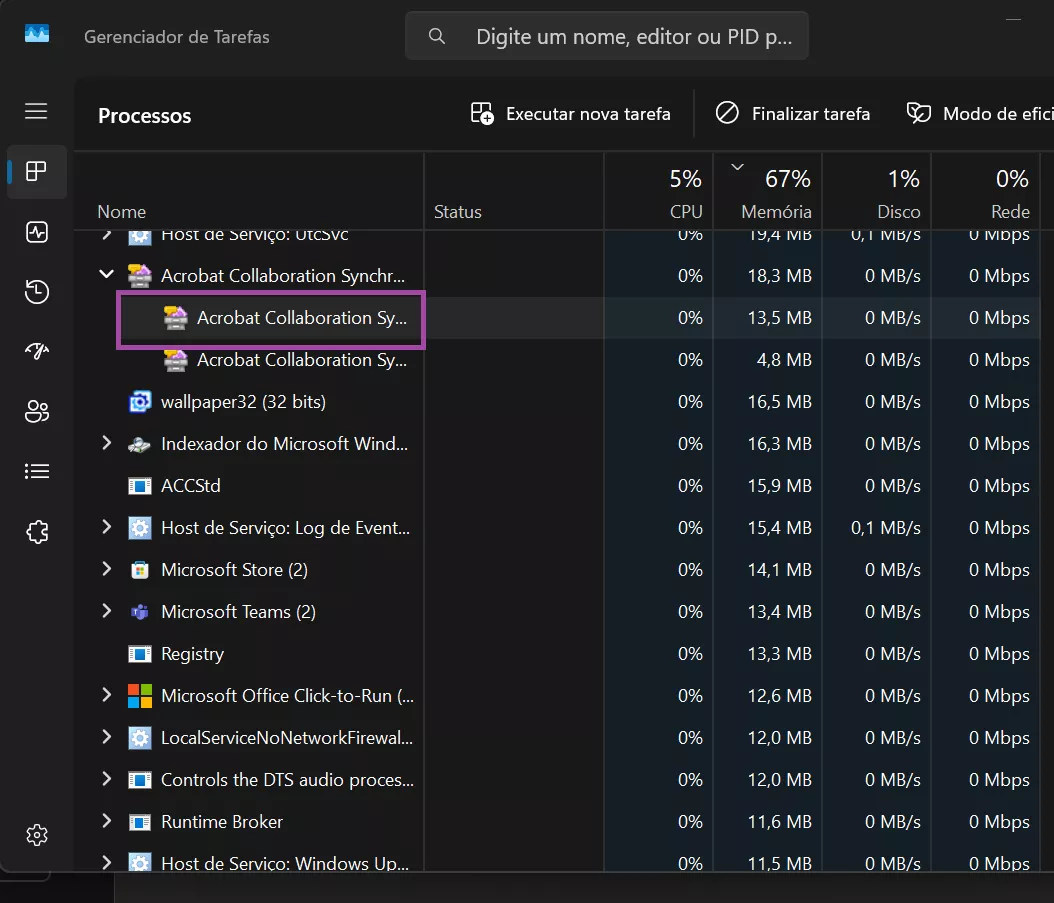Screen dimensions: 1054x903
Task: Open the Users page icon
Action: [37, 411]
